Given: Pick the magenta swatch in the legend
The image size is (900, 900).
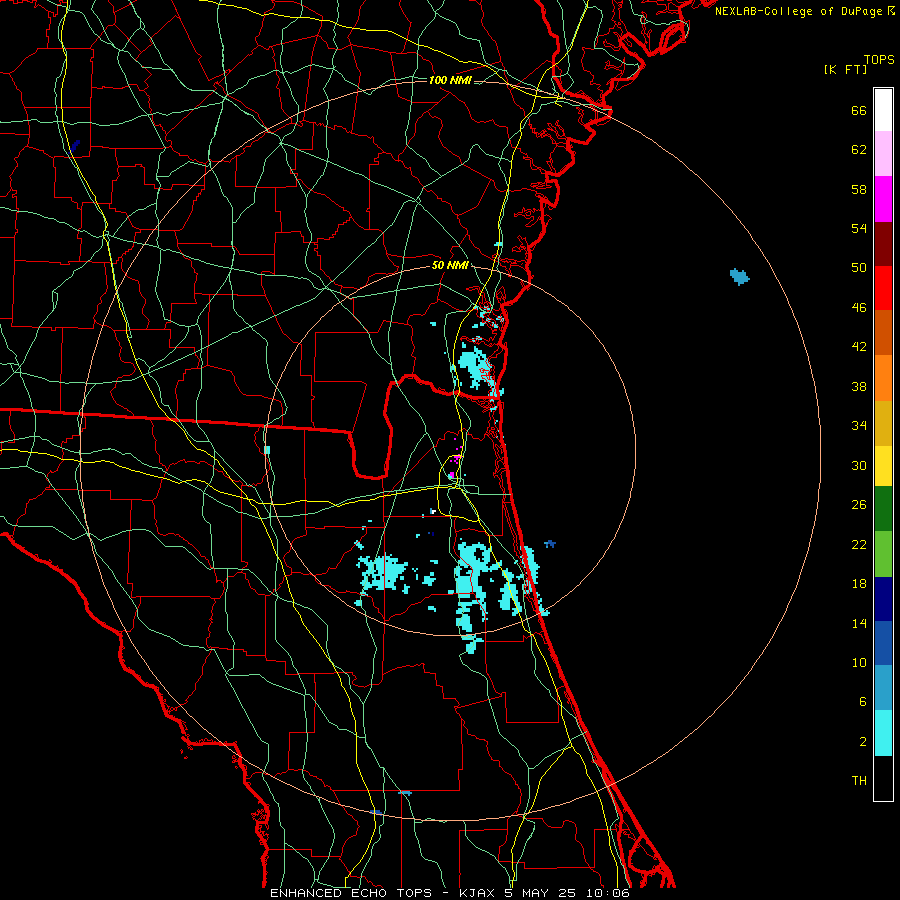Looking at the screenshot, I should tap(883, 199).
